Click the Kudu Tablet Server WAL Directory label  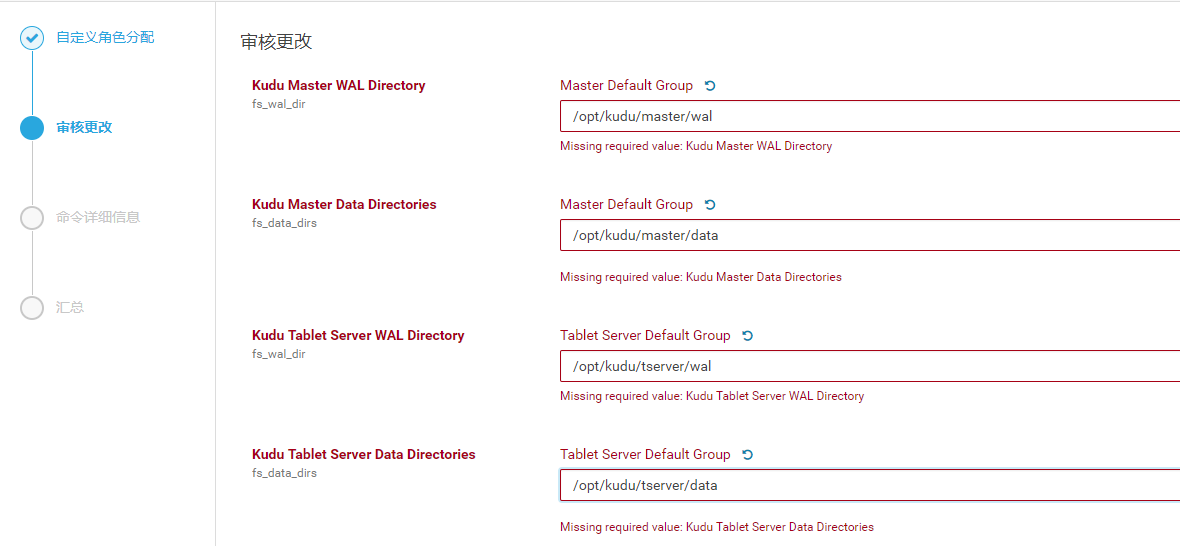coord(358,336)
